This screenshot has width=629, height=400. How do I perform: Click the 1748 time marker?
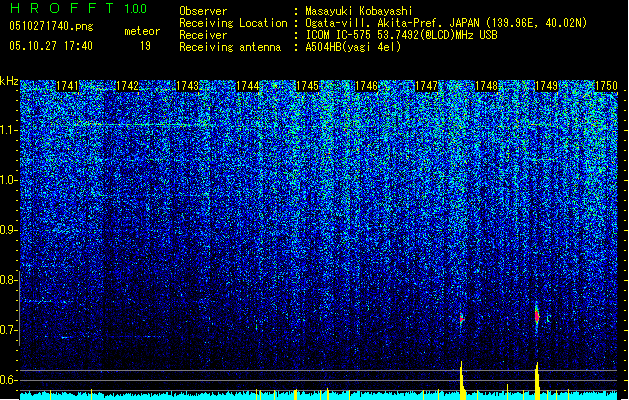tap(486, 86)
